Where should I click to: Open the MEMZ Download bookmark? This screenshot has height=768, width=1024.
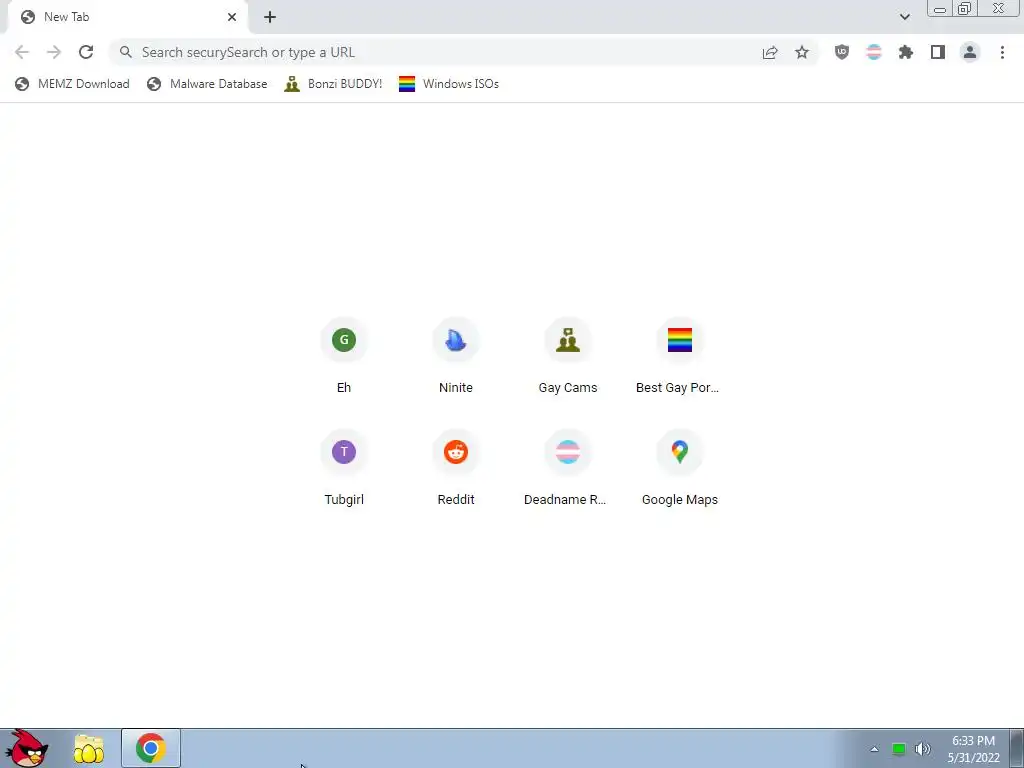click(72, 84)
